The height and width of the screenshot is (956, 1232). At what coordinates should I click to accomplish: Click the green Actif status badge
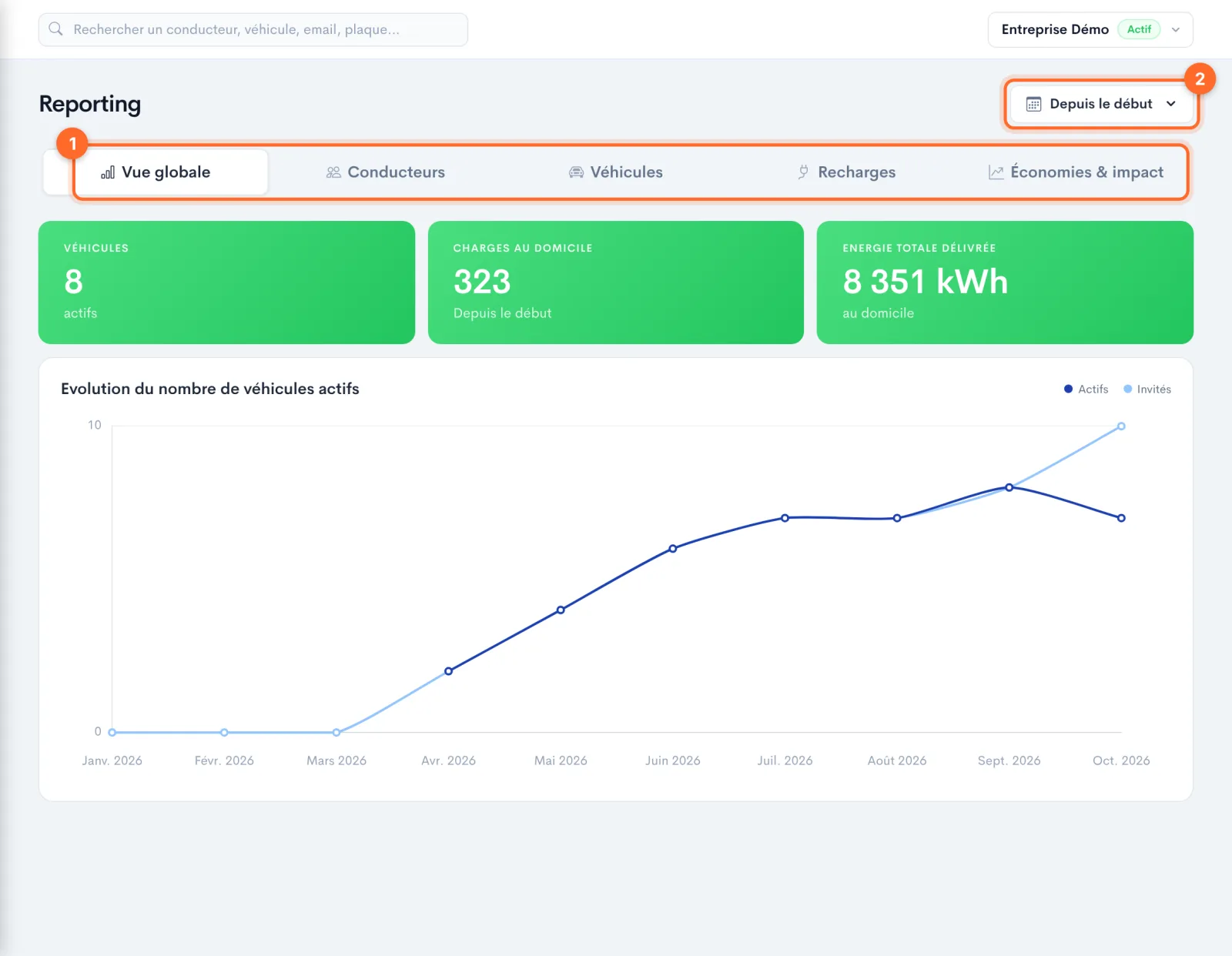[1139, 29]
